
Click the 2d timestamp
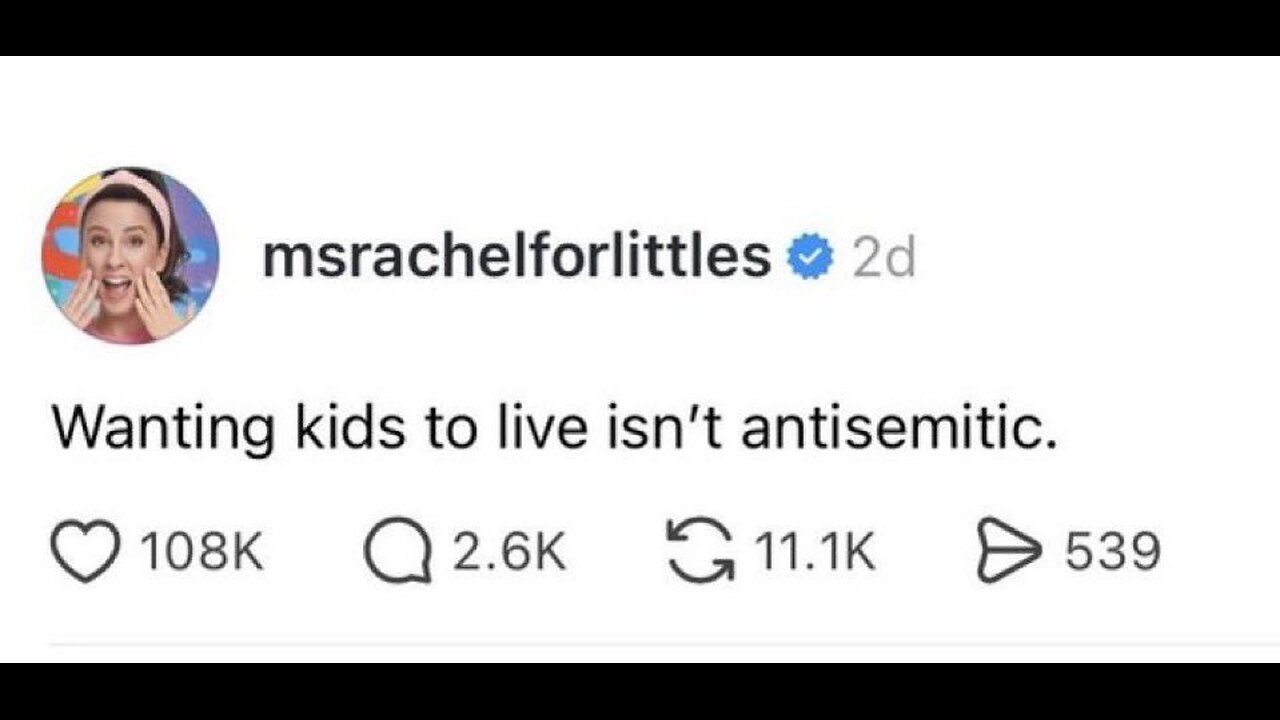click(883, 260)
